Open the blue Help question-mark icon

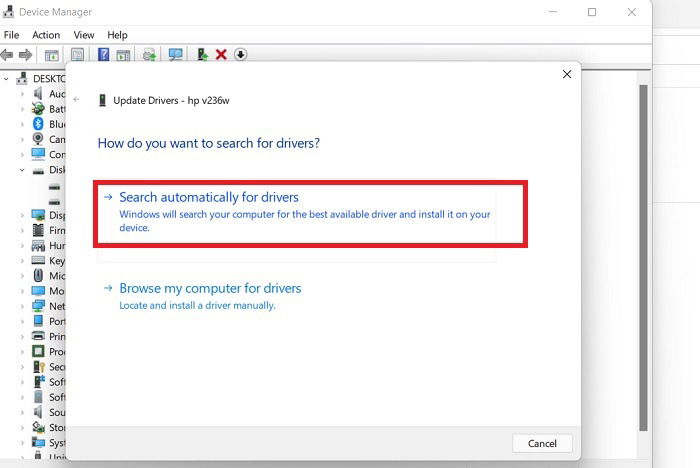[104, 54]
